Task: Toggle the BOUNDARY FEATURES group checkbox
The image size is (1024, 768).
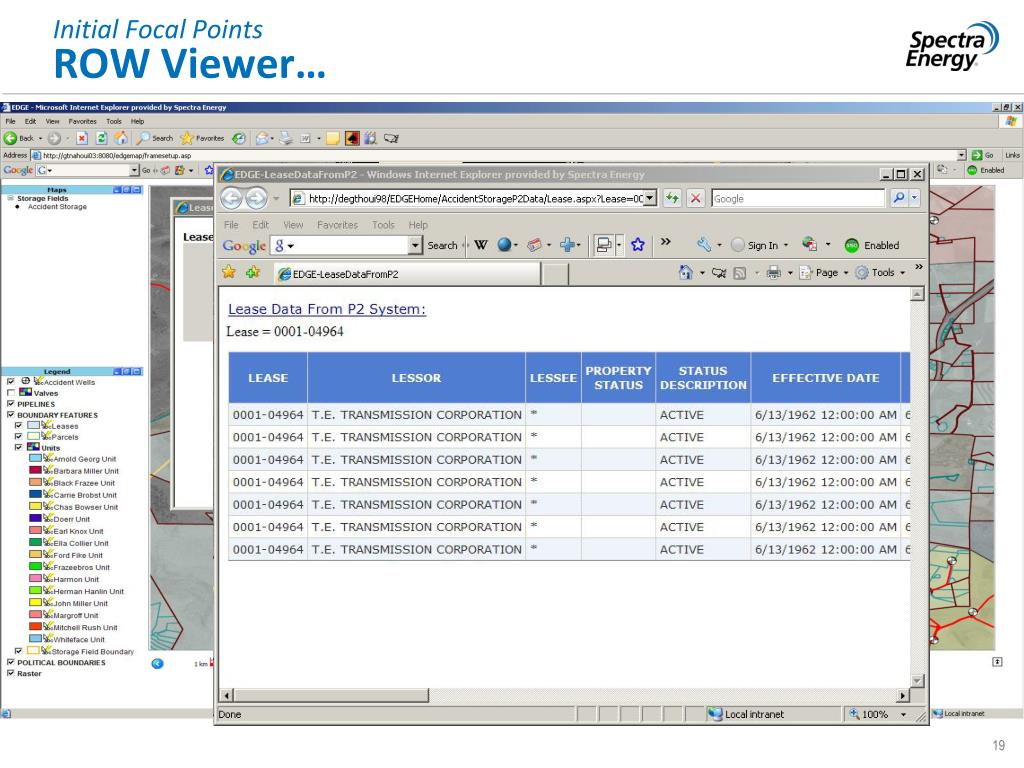Action: [x=10, y=414]
